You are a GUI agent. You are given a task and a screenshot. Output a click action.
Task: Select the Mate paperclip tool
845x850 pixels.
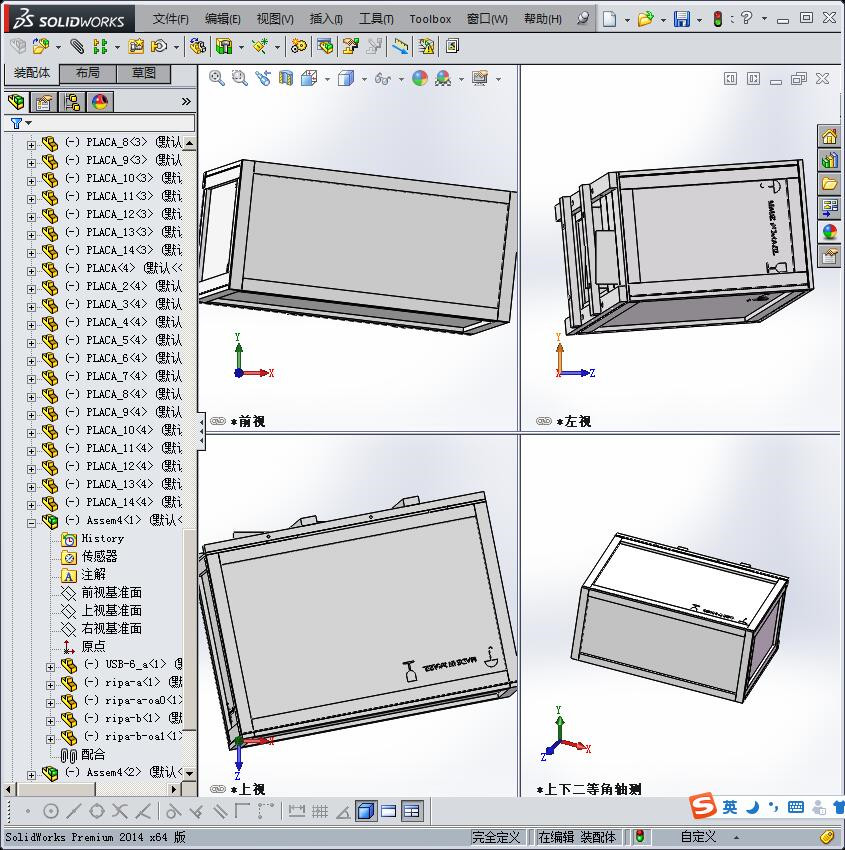coord(78,47)
